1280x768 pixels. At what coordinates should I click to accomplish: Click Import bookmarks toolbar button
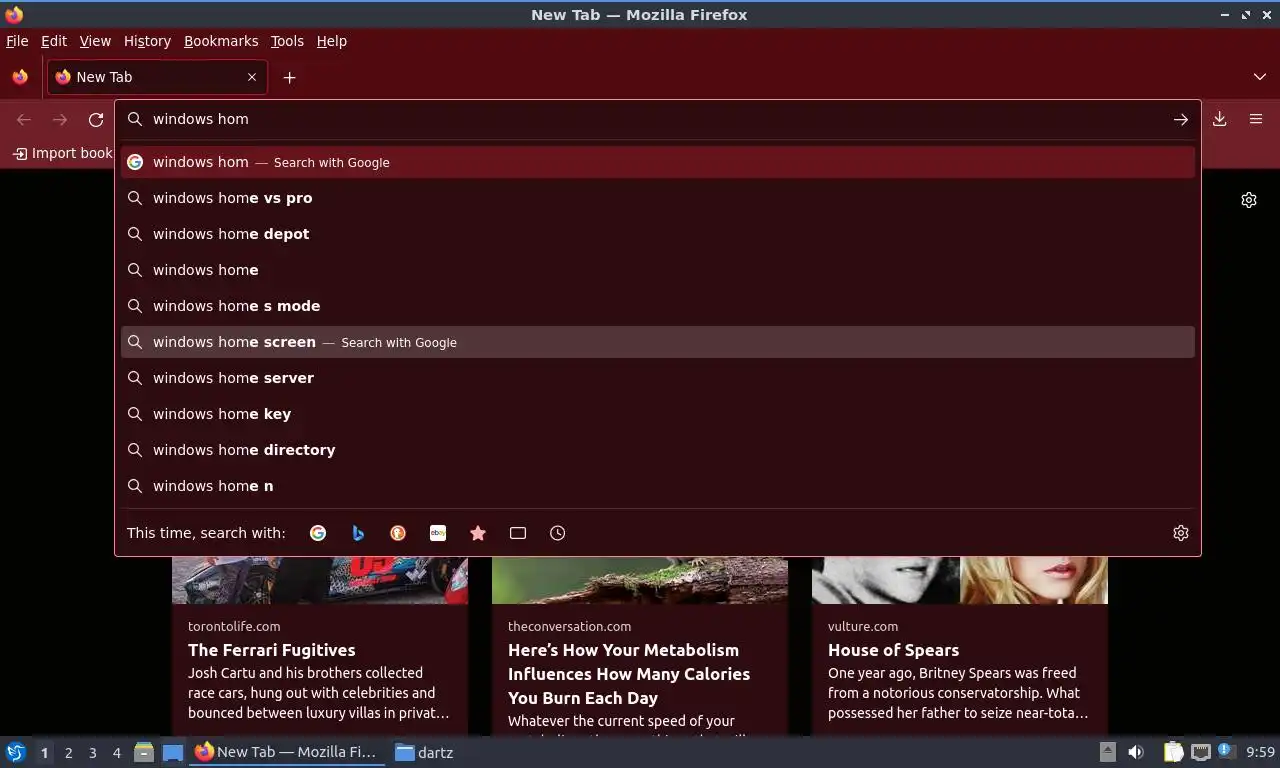(x=63, y=153)
